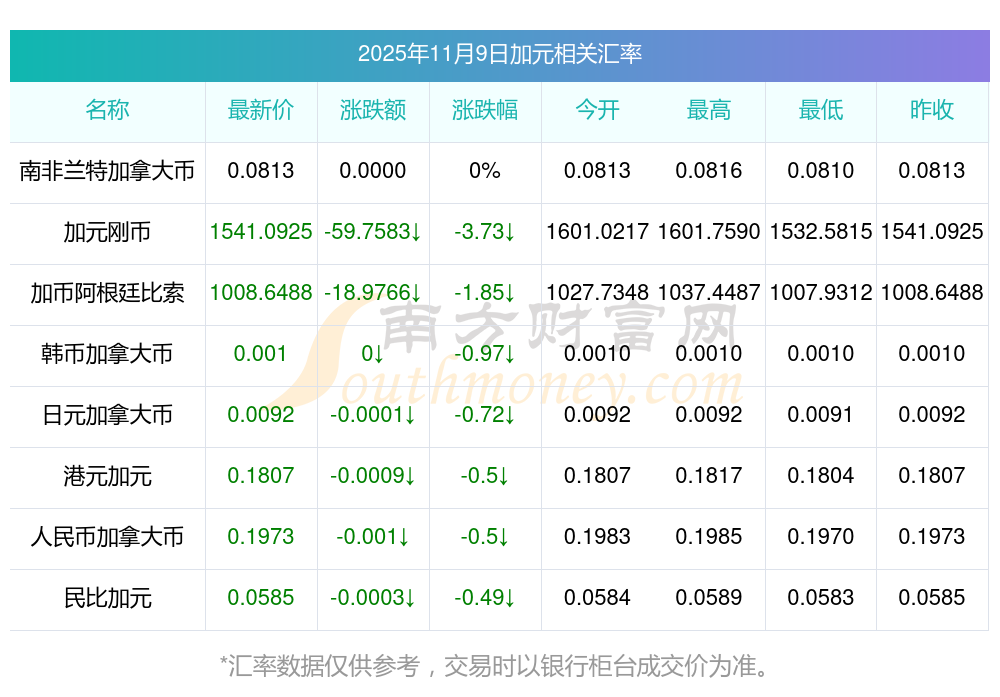This screenshot has height=697, width=1000.
Task: Select the 加元刚币 row name
Action: pyautogui.click(x=107, y=232)
